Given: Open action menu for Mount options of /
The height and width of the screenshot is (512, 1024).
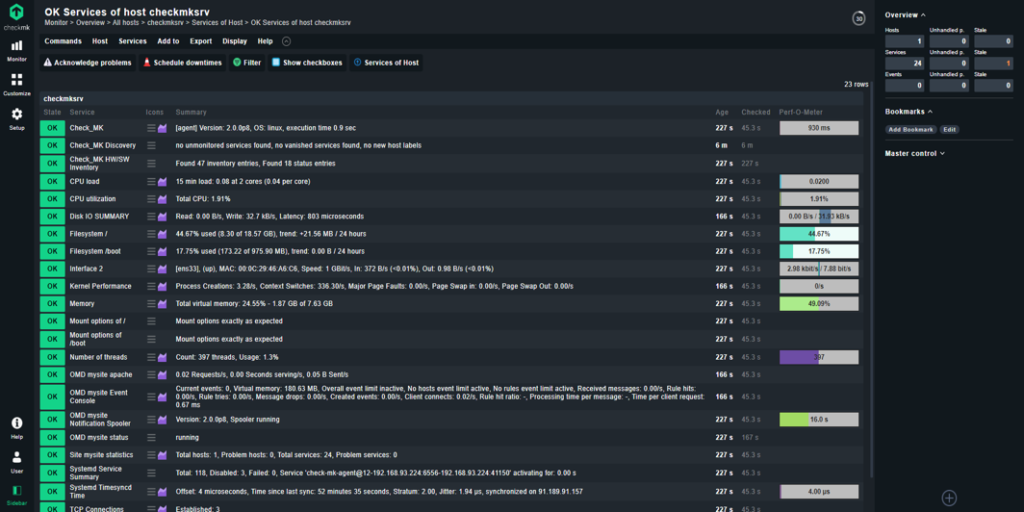Looking at the screenshot, I should tap(152, 321).
